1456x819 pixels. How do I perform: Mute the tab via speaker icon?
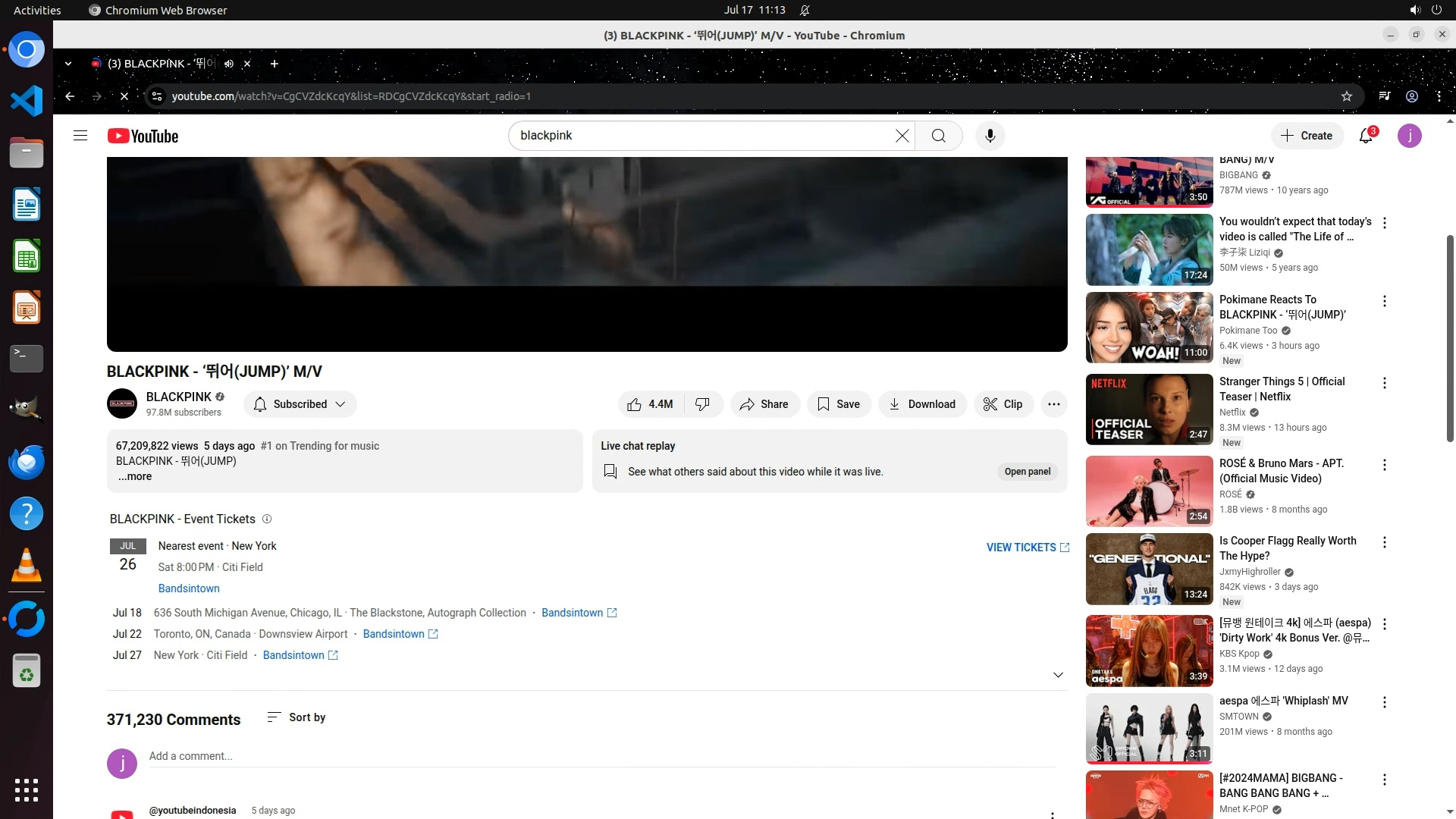229,64
